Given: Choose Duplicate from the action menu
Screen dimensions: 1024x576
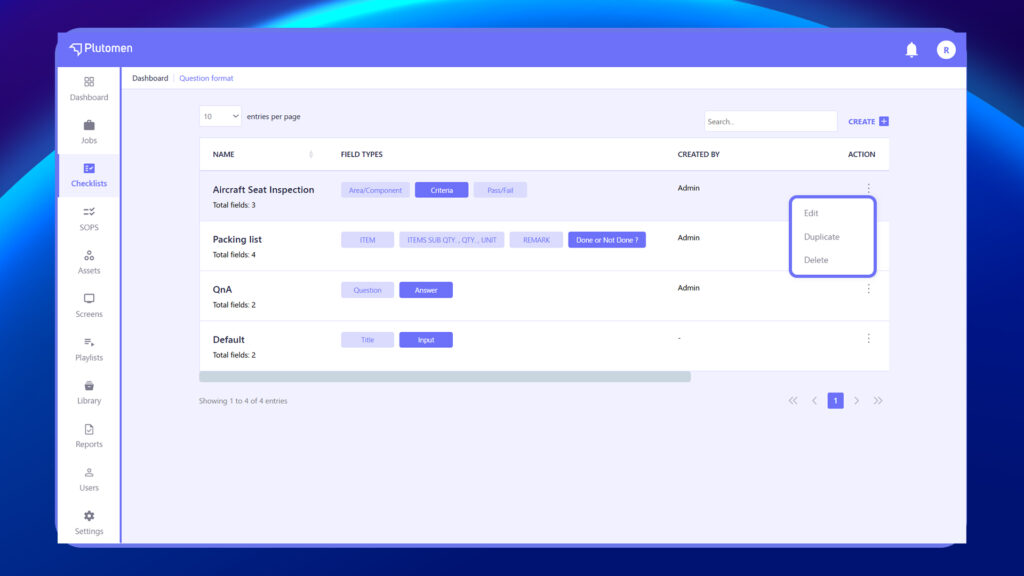Looking at the screenshot, I should coord(822,236).
